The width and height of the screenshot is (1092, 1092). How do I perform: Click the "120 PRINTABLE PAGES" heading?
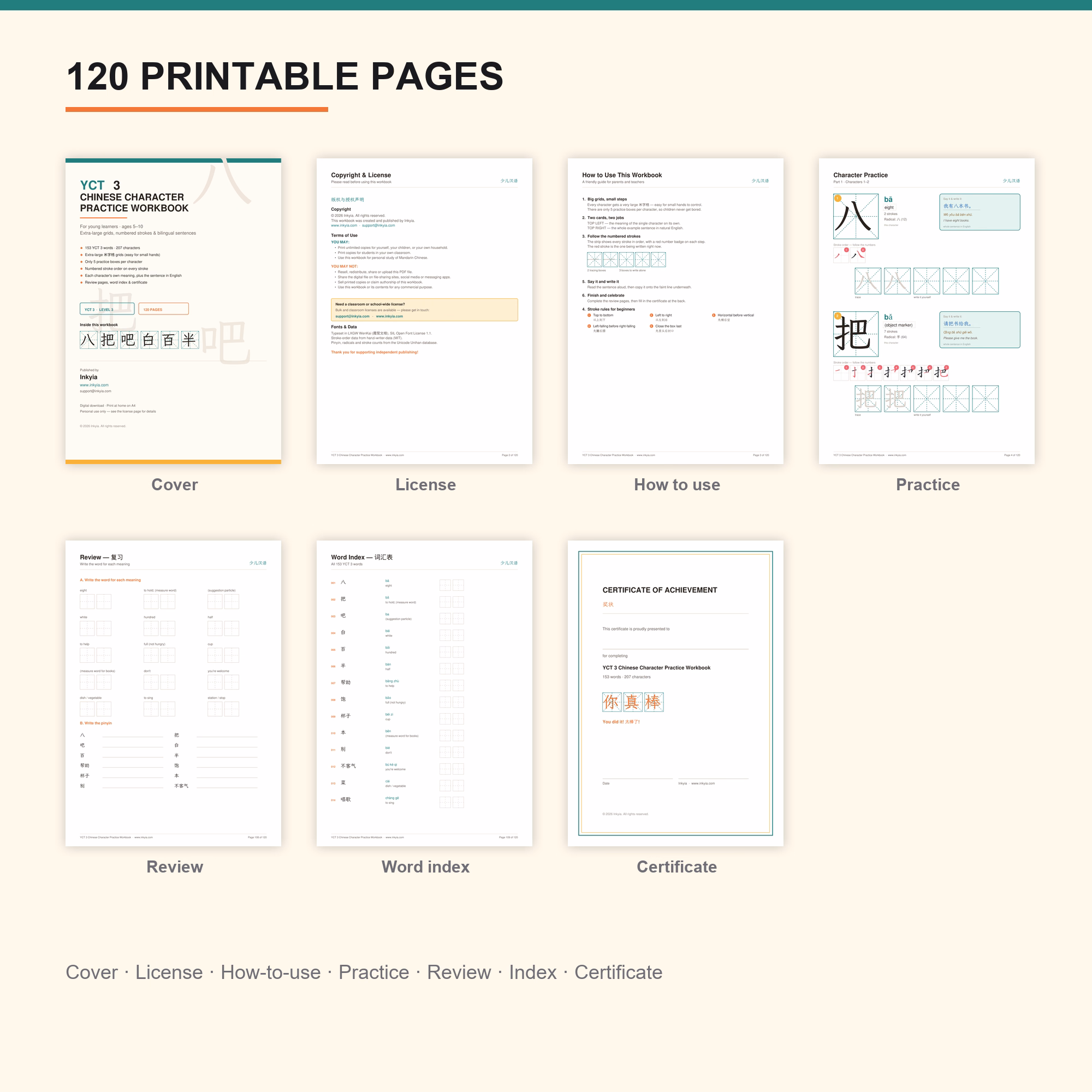285,76
